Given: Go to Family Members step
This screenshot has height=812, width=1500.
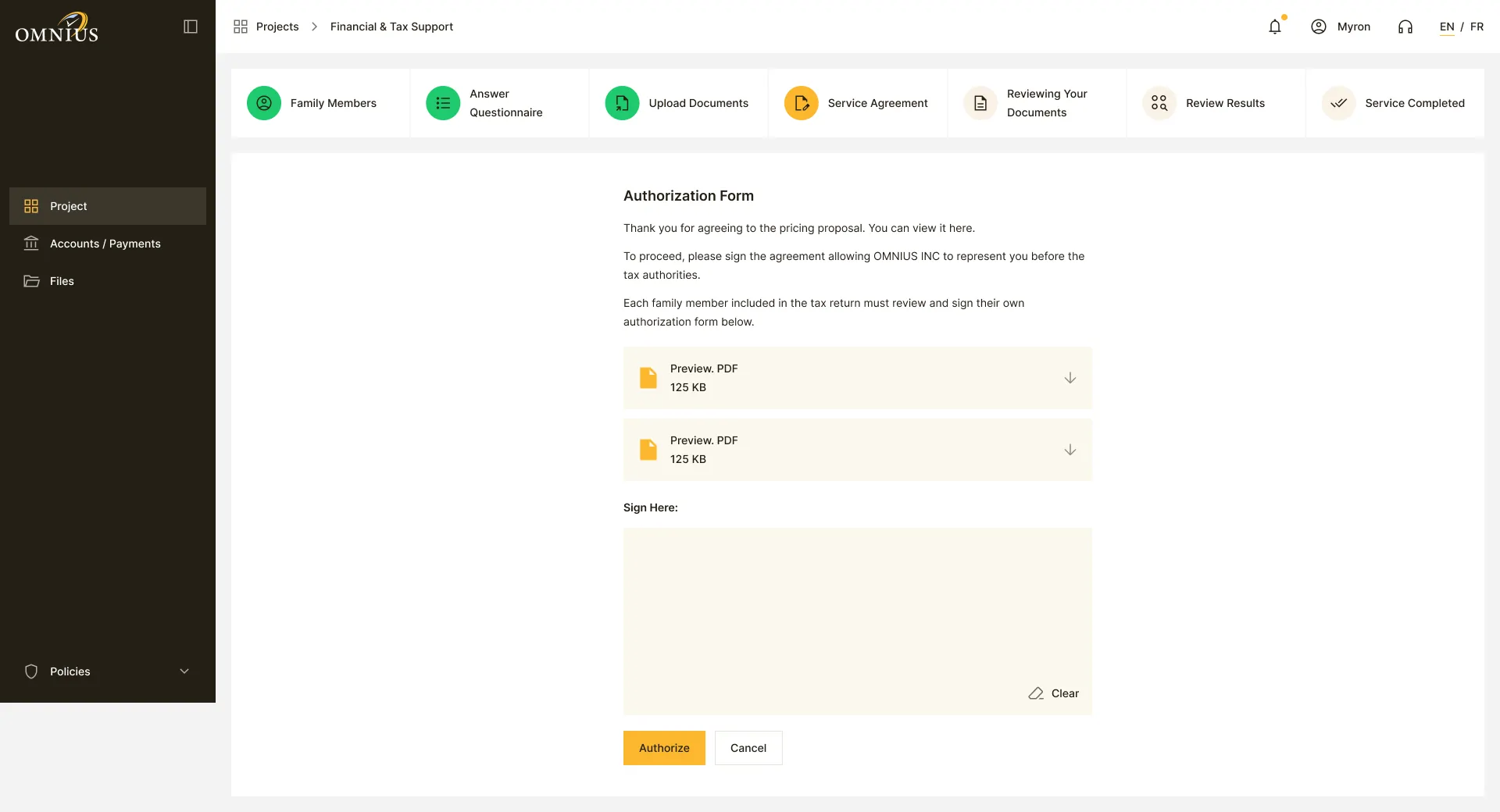Looking at the screenshot, I should 320,103.
